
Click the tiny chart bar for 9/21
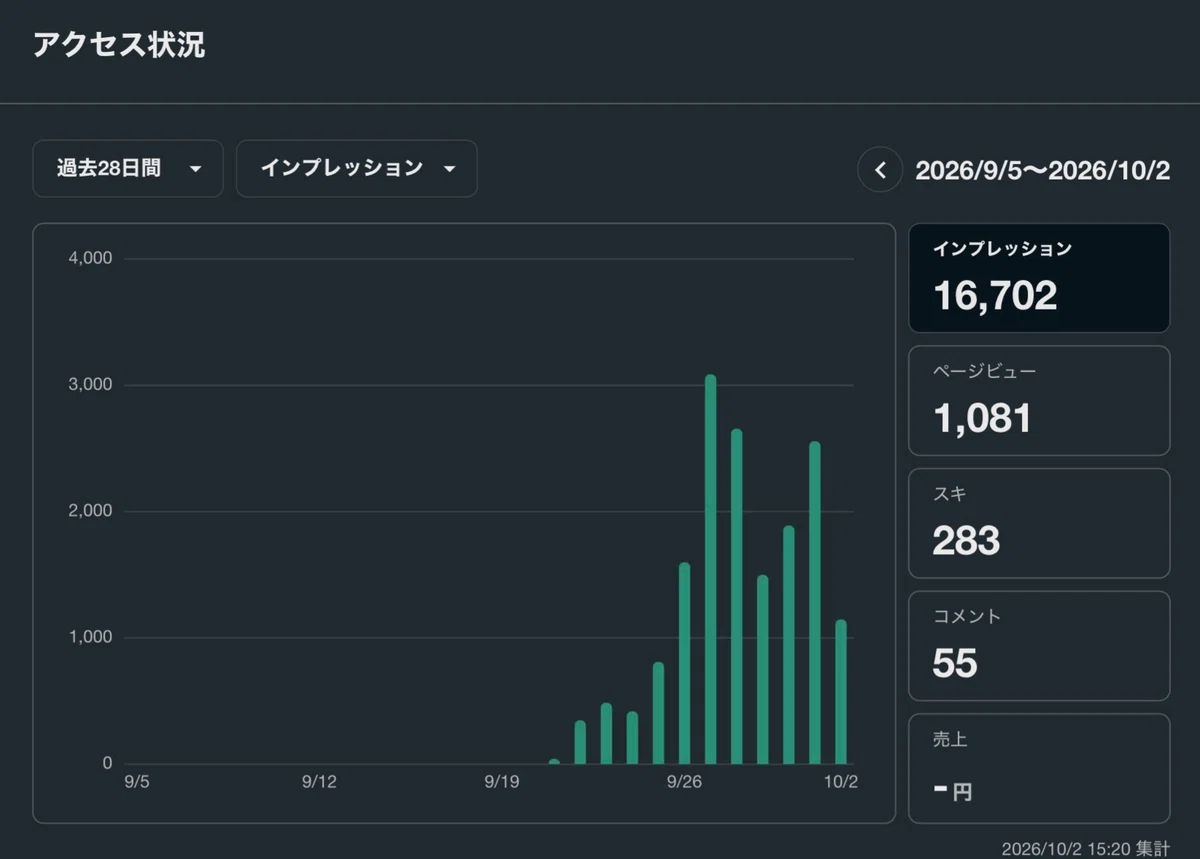(x=554, y=762)
